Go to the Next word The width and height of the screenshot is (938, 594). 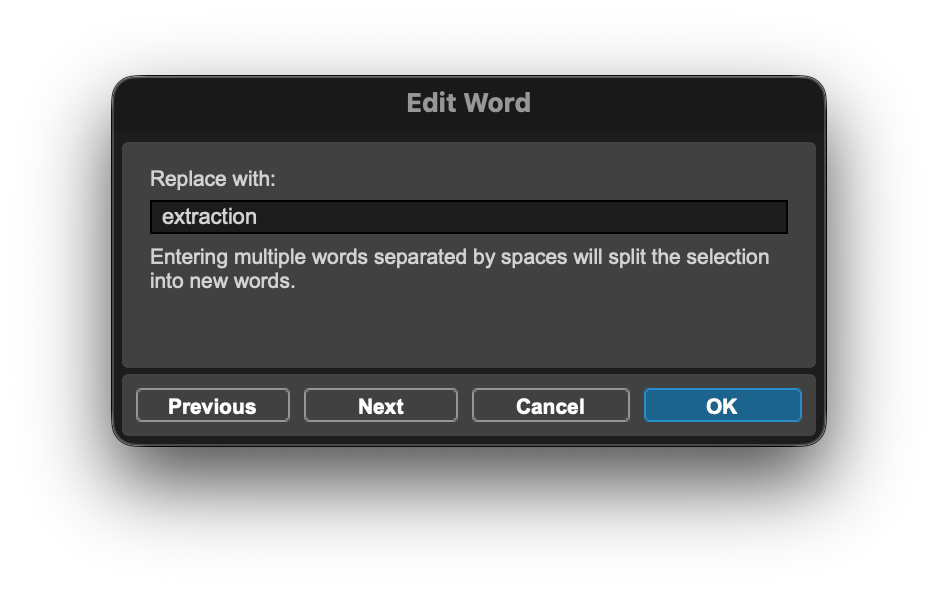coord(380,406)
